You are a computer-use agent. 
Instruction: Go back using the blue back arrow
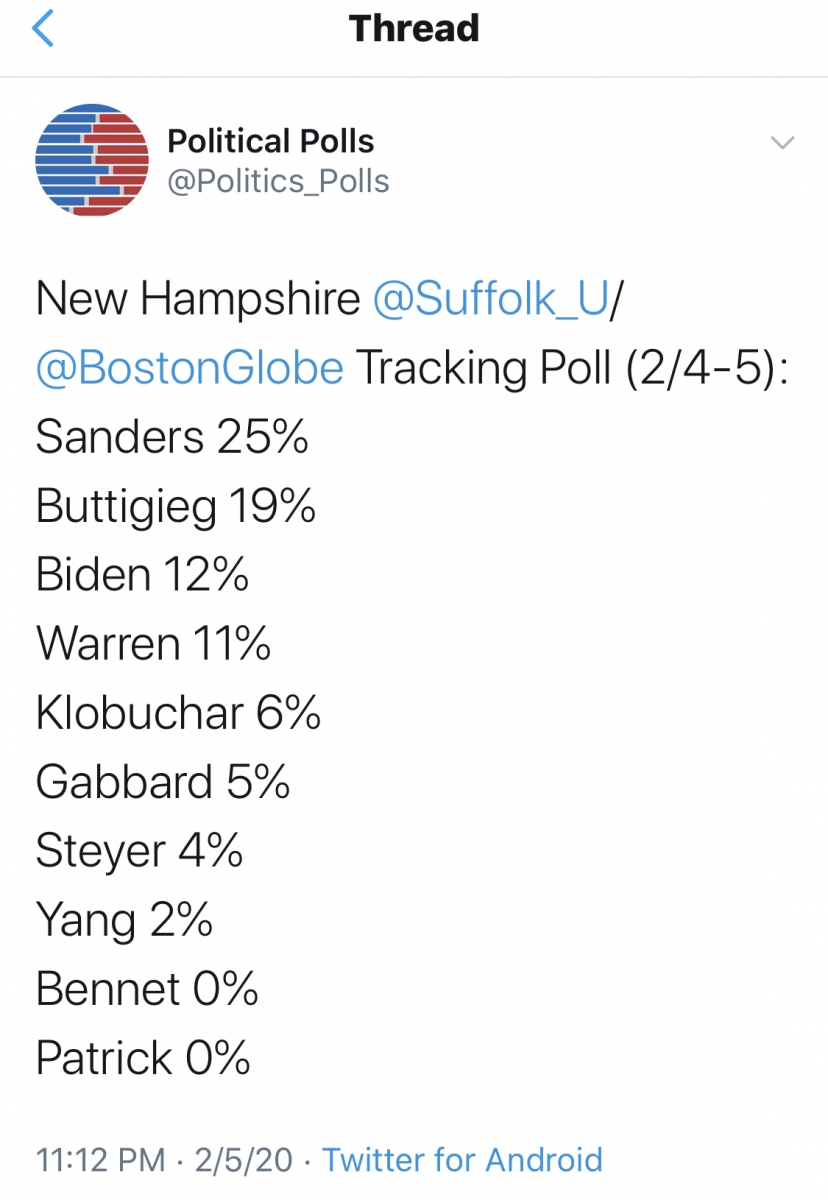coord(43,29)
